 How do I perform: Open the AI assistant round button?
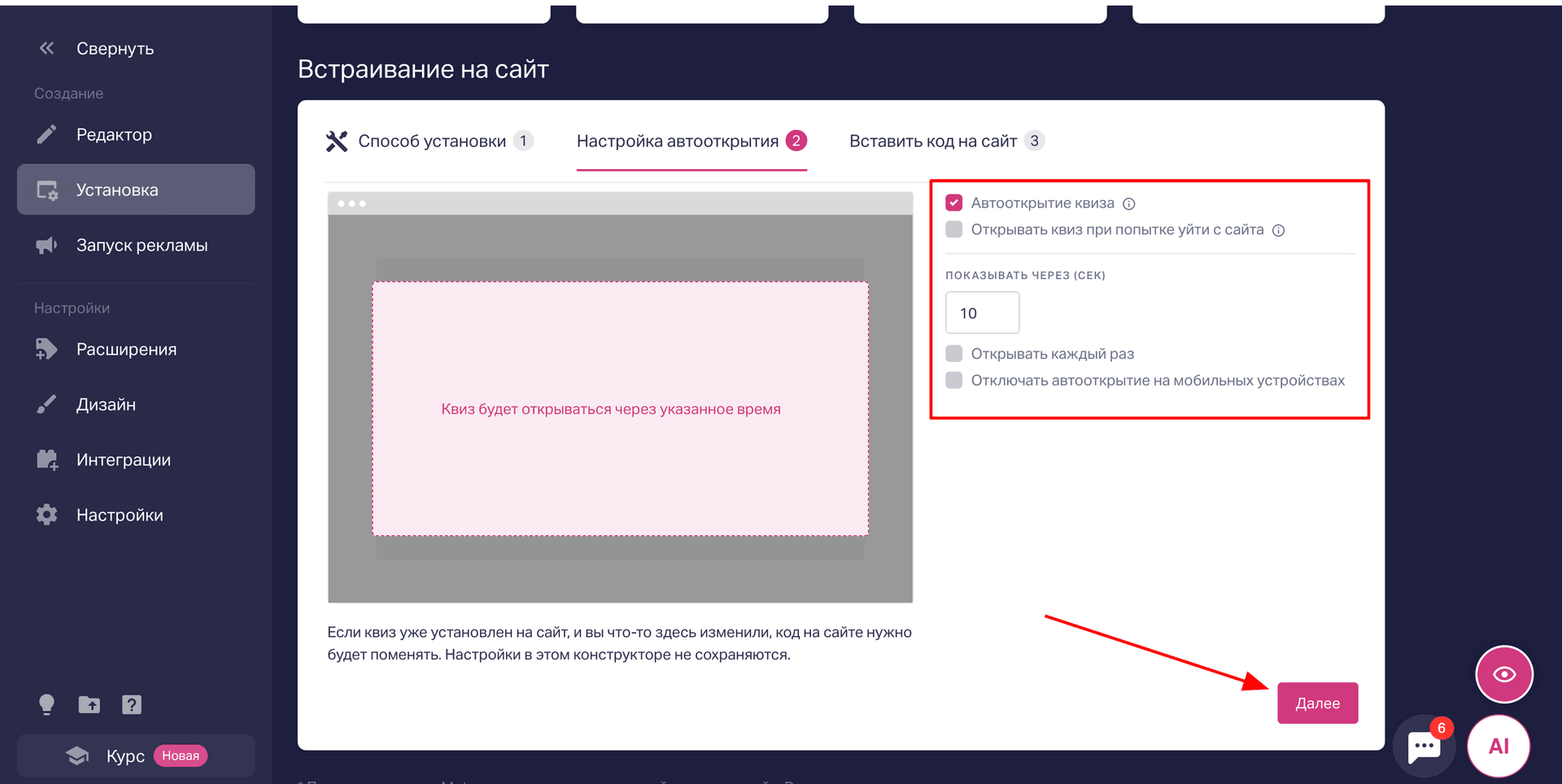(x=1499, y=746)
